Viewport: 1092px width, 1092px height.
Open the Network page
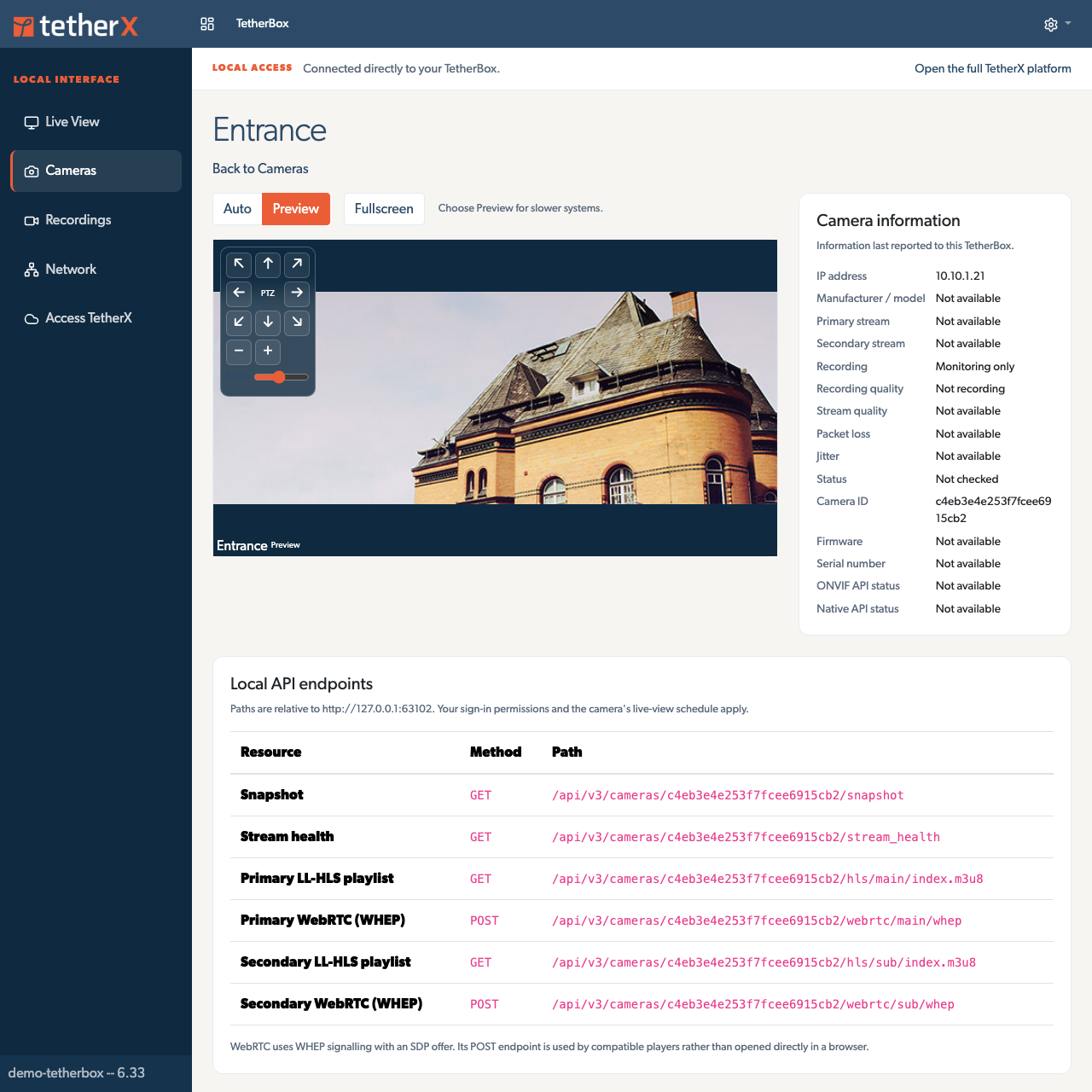point(96,270)
